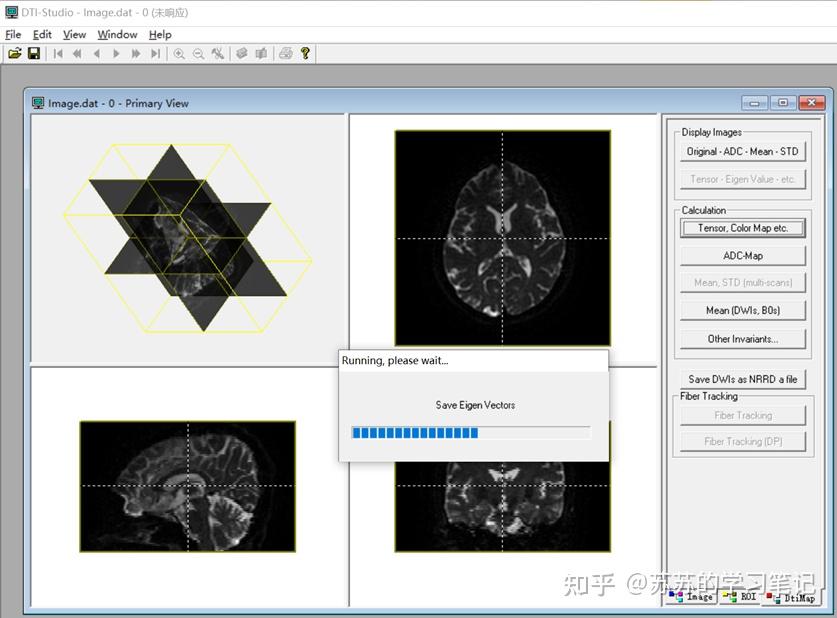Click the 3D triplanar view thumbnail
Image resolution: width=837 pixels, height=618 pixels.
[x=187, y=237]
